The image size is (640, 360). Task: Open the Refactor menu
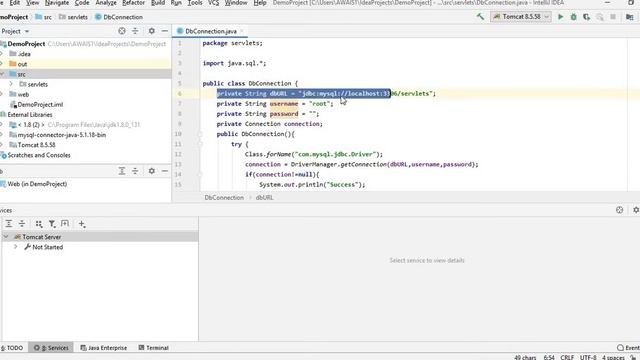(x=133, y=3)
